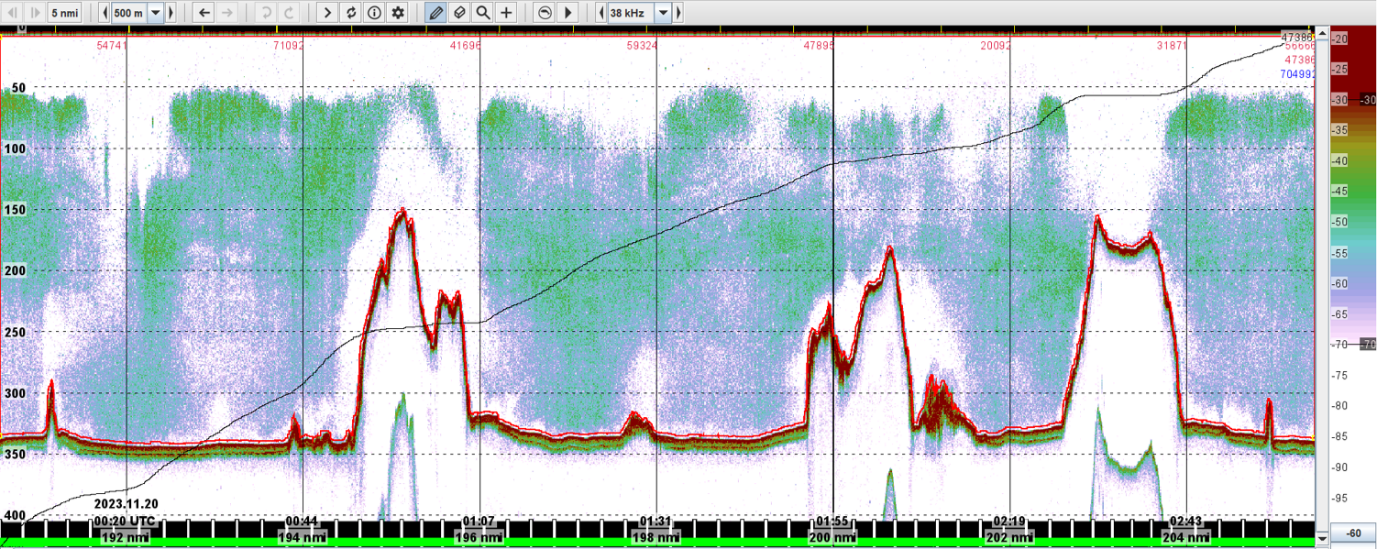Click the 196 nmi distance label
This screenshot has width=1377, height=549.
(x=479, y=537)
